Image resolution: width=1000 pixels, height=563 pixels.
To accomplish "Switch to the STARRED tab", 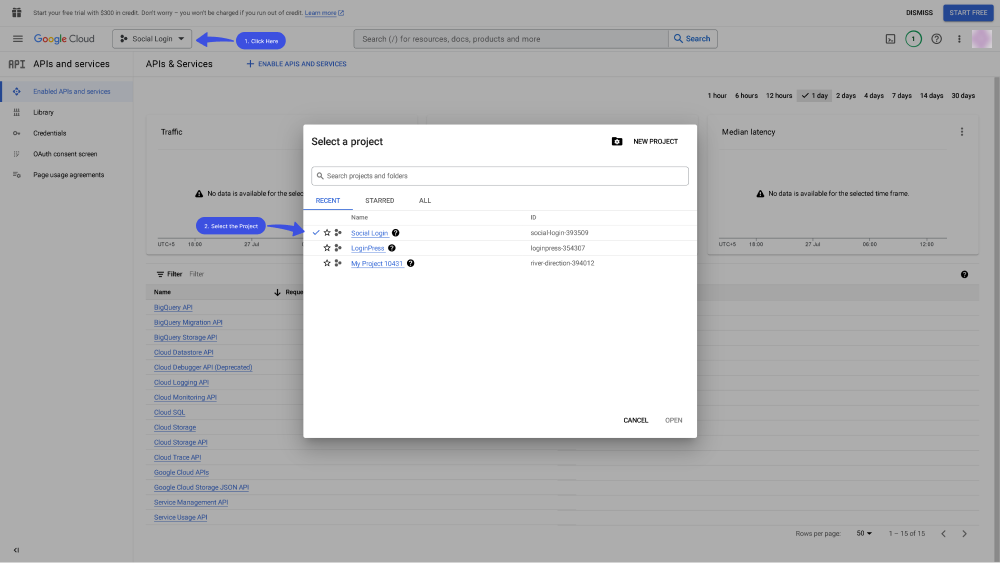I will (379, 200).
